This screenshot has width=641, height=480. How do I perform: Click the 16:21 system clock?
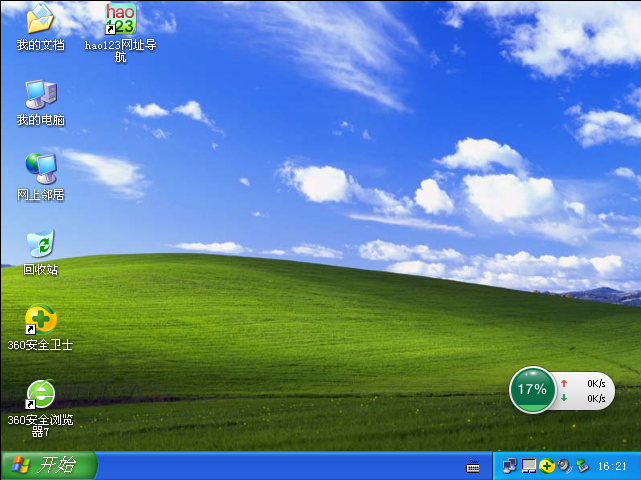(x=612, y=467)
